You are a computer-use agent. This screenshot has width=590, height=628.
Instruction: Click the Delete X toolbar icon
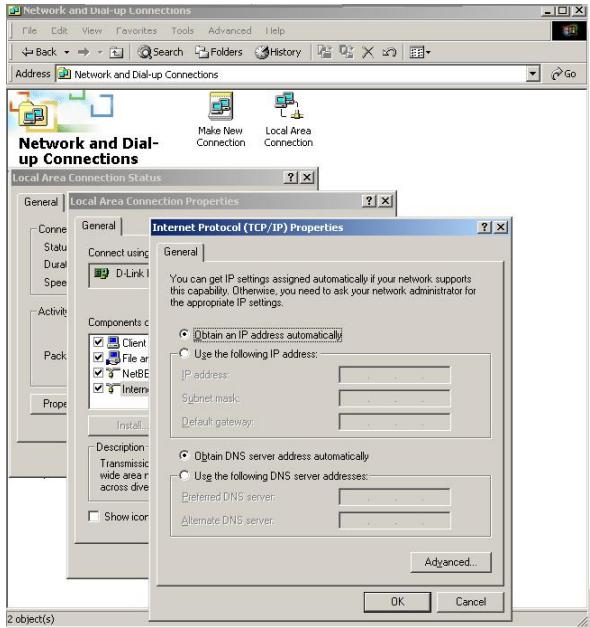tap(368, 52)
